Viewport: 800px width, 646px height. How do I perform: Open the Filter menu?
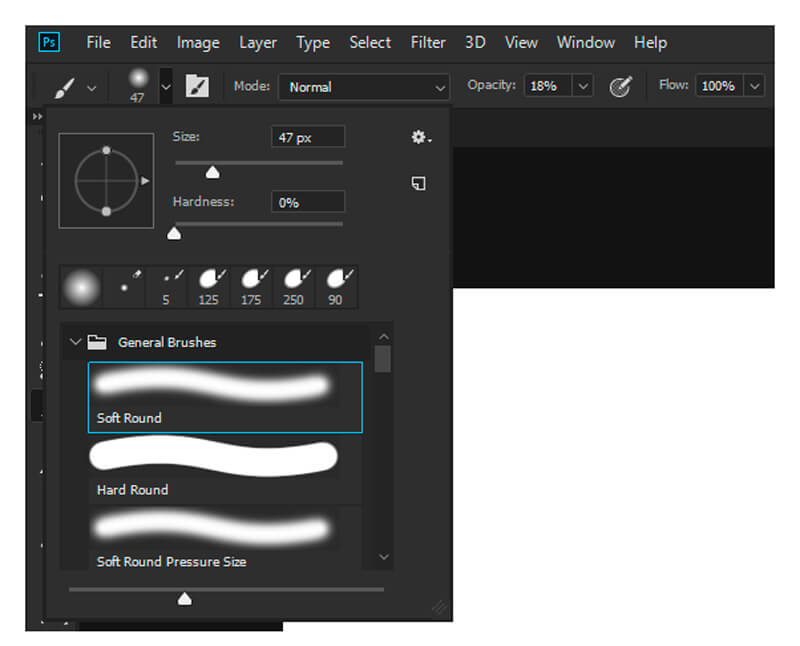[428, 42]
